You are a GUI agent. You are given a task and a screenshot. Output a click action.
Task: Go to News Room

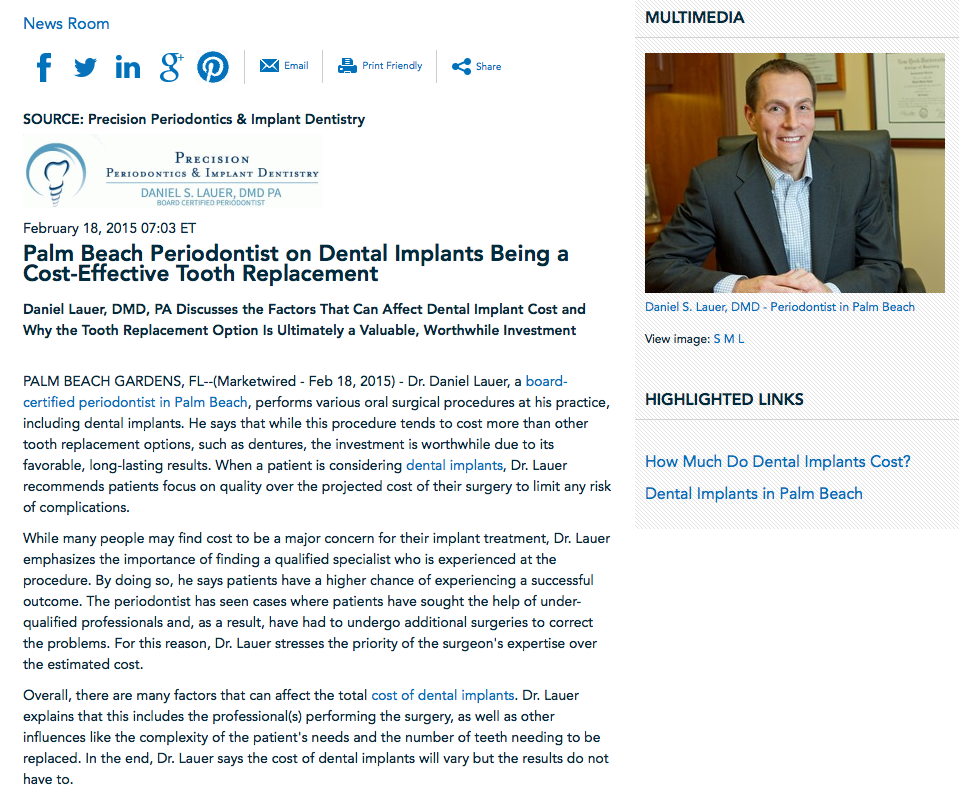coord(66,23)
